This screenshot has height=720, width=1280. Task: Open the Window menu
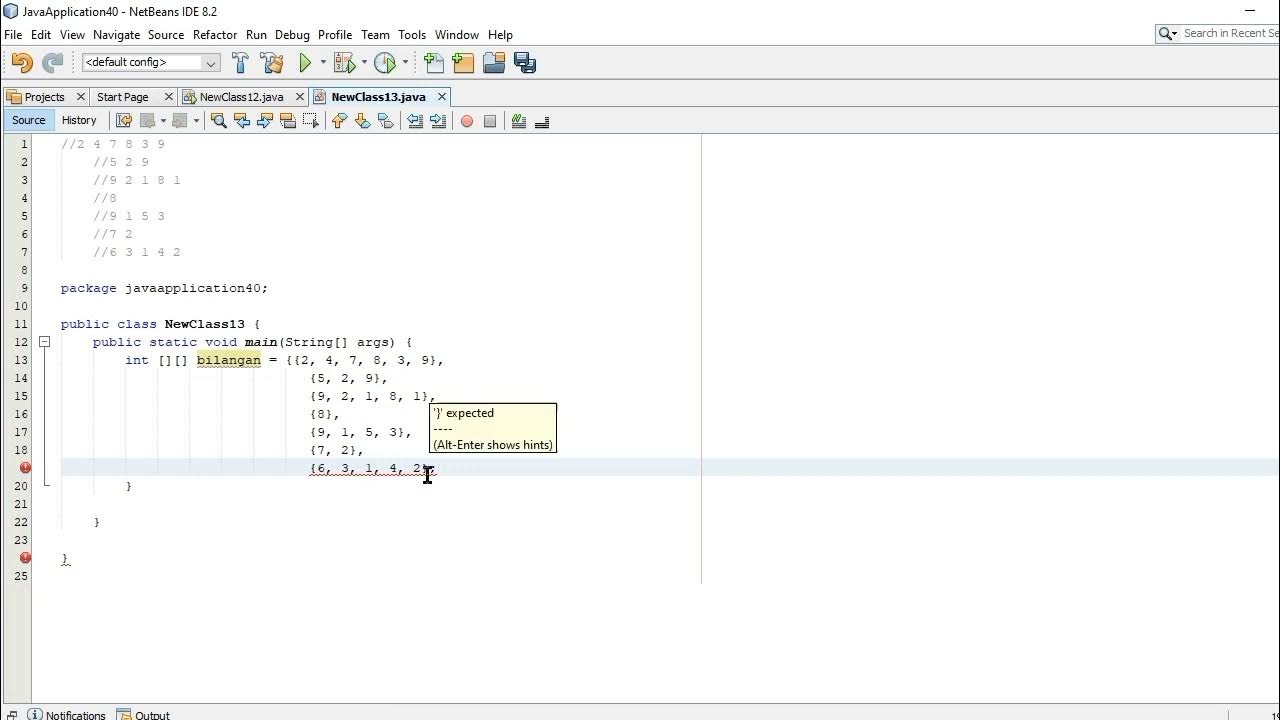tap(457, 34)
